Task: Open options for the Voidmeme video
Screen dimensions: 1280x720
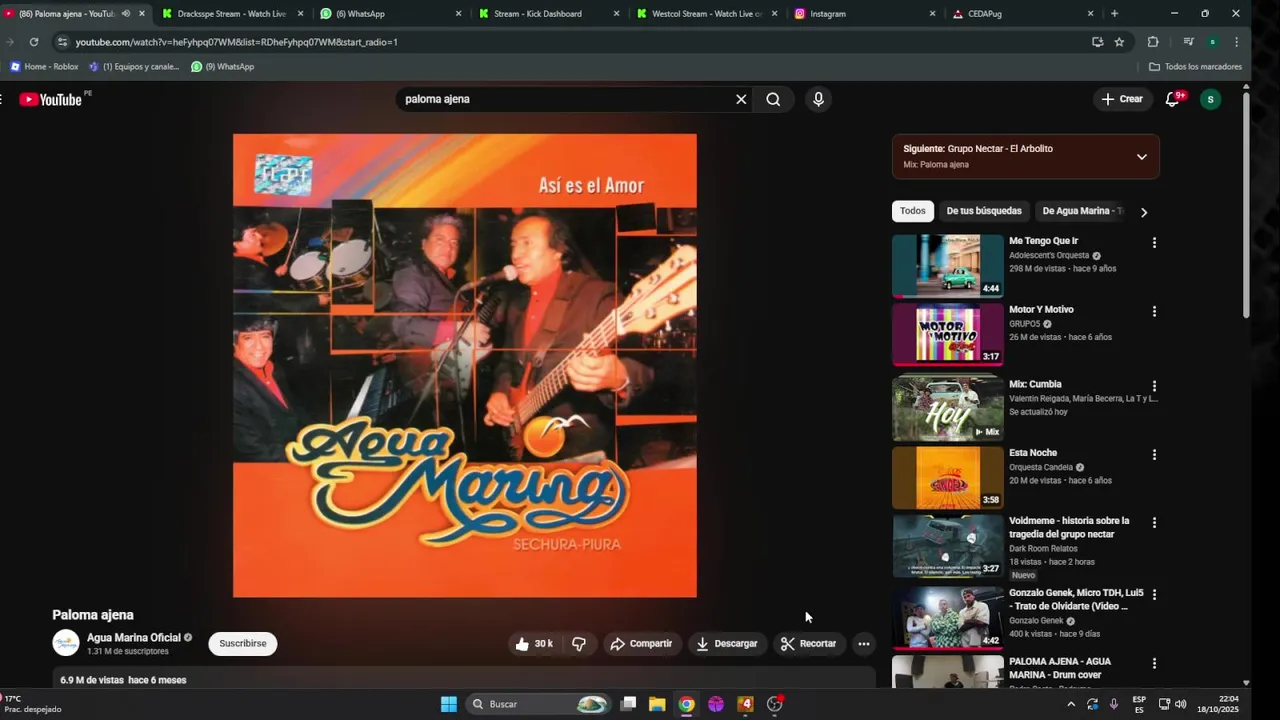Action: point(1154,523)
